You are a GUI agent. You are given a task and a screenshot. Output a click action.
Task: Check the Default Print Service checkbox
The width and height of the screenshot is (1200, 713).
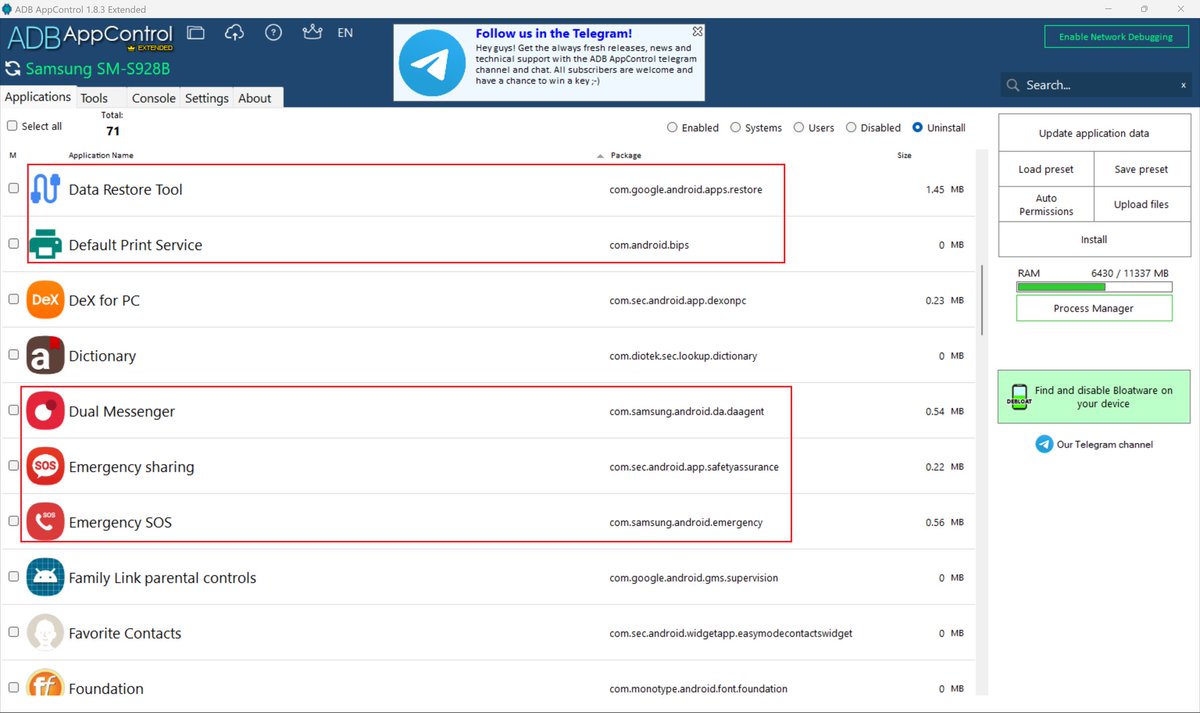[13, 243]
